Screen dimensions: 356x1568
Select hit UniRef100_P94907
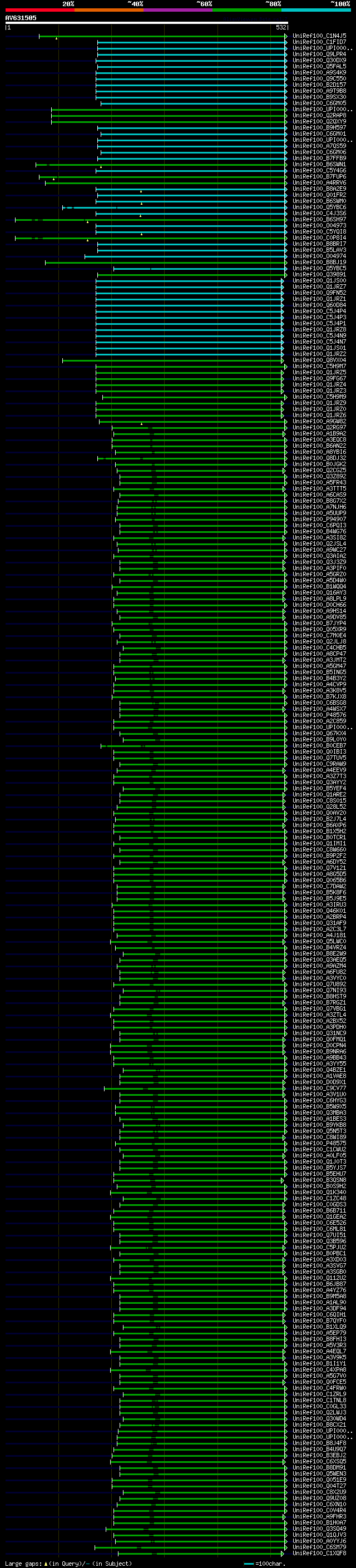click(x=319, y=519)
